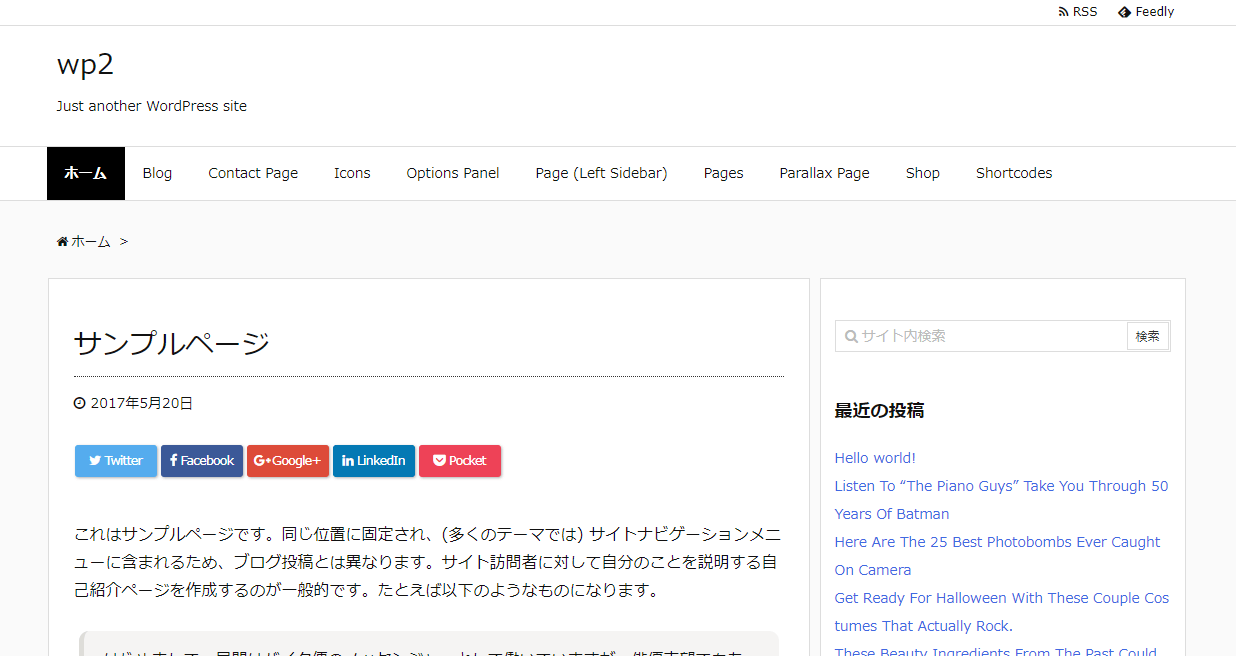Image resolution: width=1236 pixels, height=656 pixels.
Task: Share the page on Facebook
Action: (202, 461)
